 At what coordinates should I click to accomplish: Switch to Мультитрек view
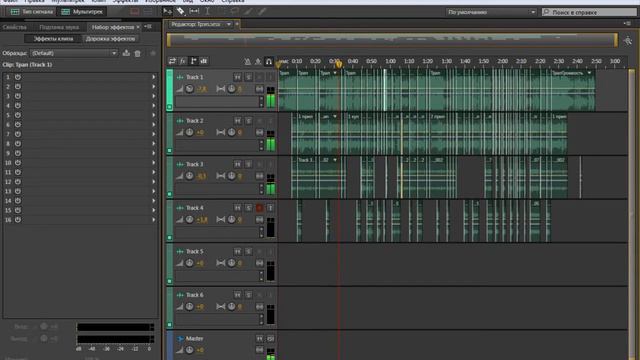tap(82, 11)
